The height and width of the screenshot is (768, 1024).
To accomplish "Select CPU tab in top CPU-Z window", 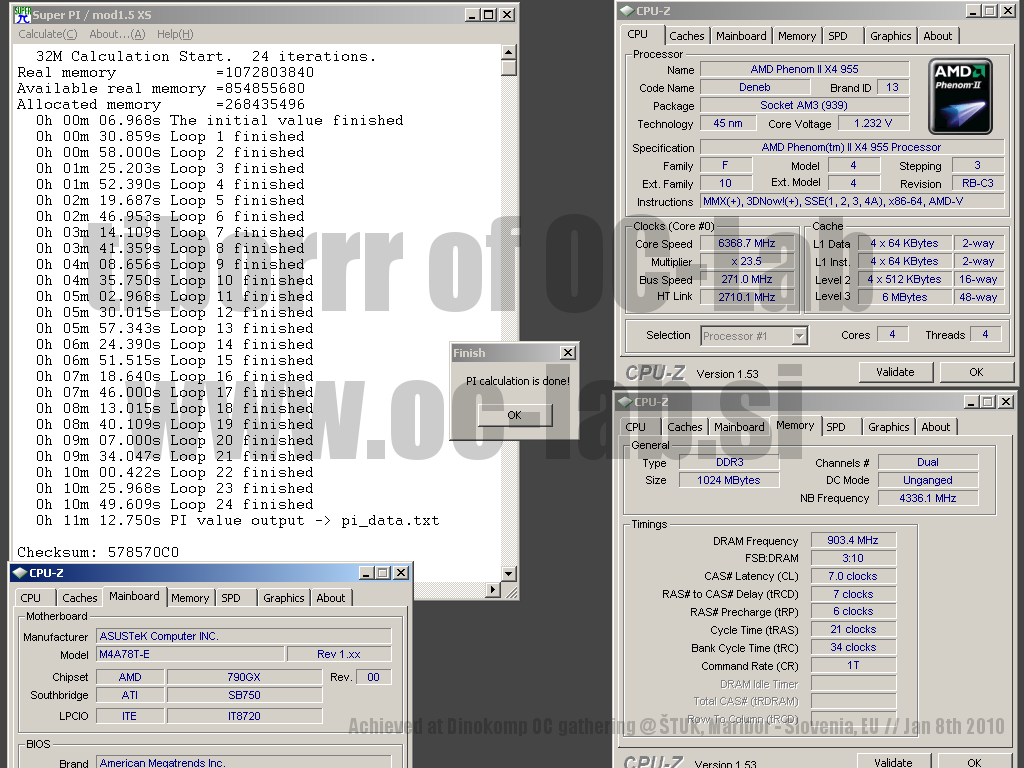I will pyautogui.click(x=638, y=35).
